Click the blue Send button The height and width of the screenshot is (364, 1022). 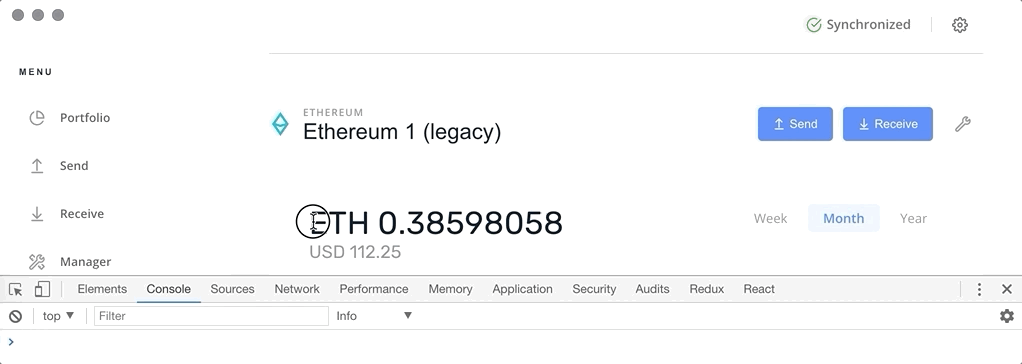795,124
